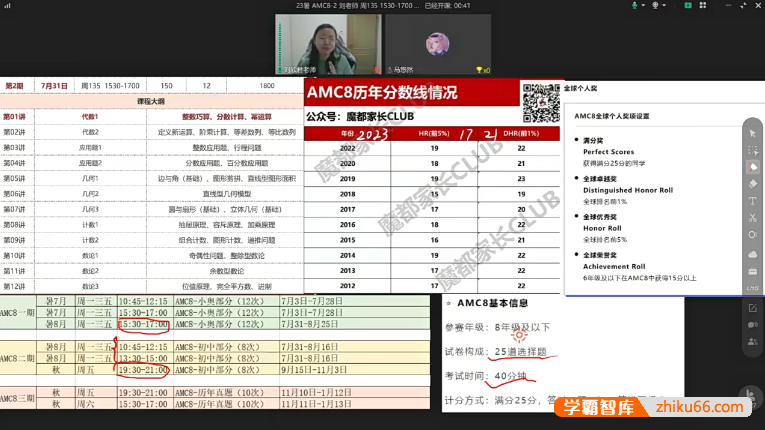
Task: Click the '40分钟' exam time text
Action: (x=510, y=376)
